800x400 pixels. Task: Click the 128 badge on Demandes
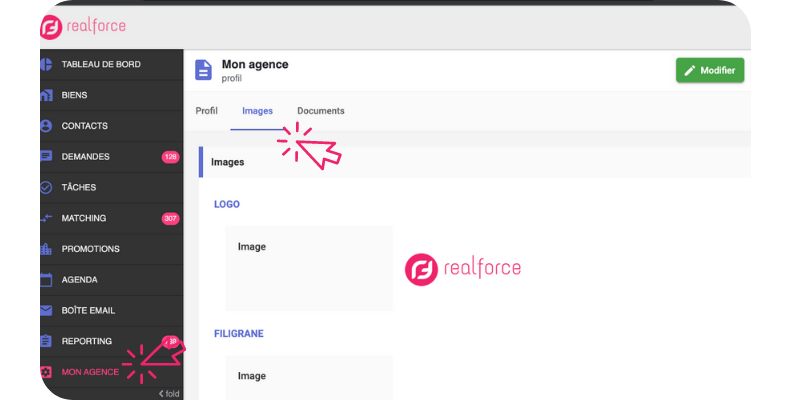click(x=170, y=157)
